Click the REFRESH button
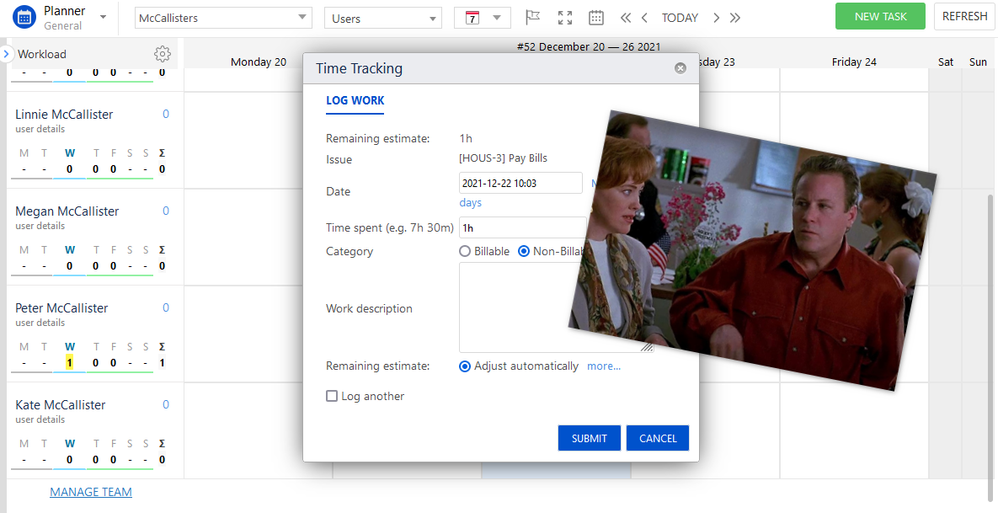This screenshot has width=998, height=513. click(x=964, y=17)
